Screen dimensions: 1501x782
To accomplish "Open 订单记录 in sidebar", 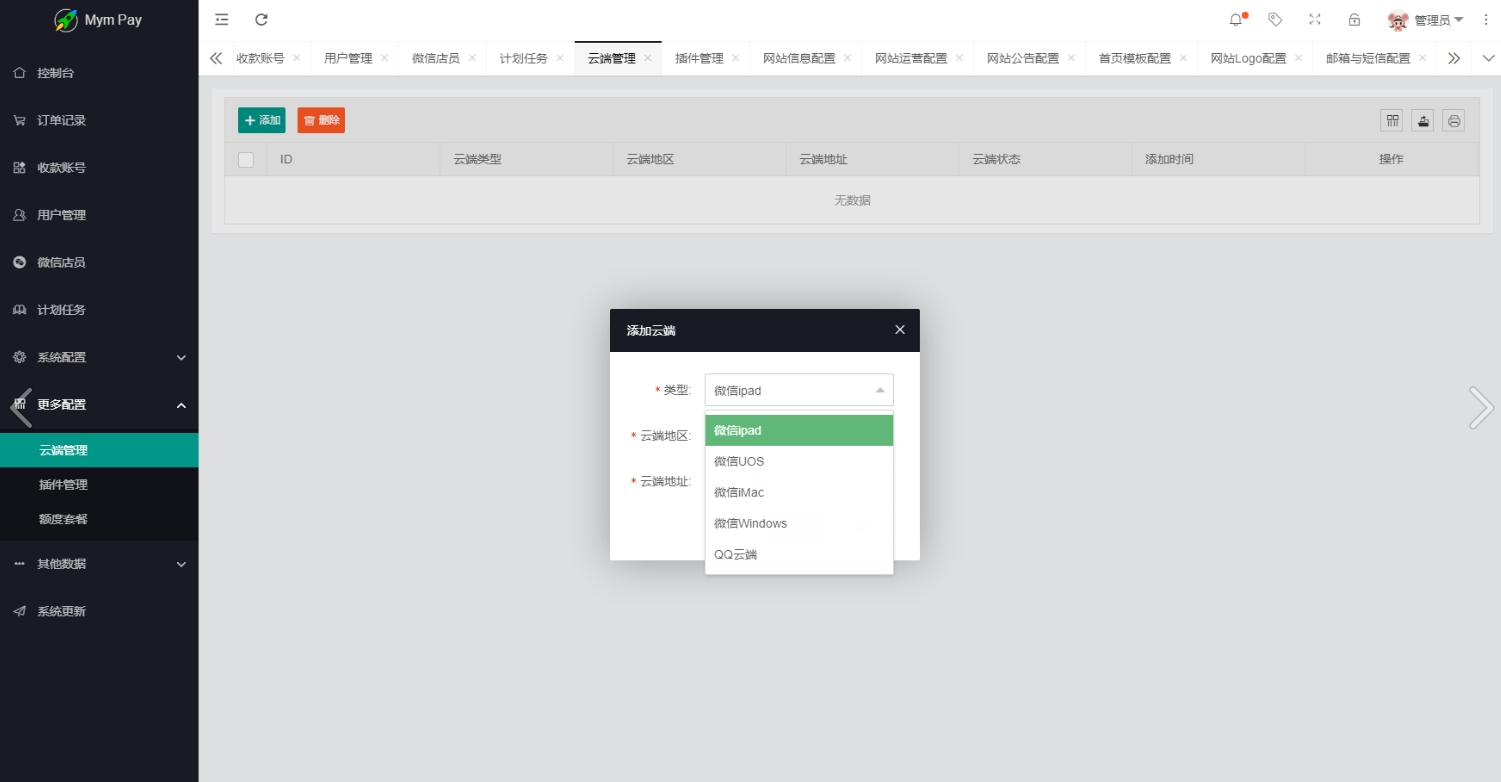I will [x=99, y=120].
